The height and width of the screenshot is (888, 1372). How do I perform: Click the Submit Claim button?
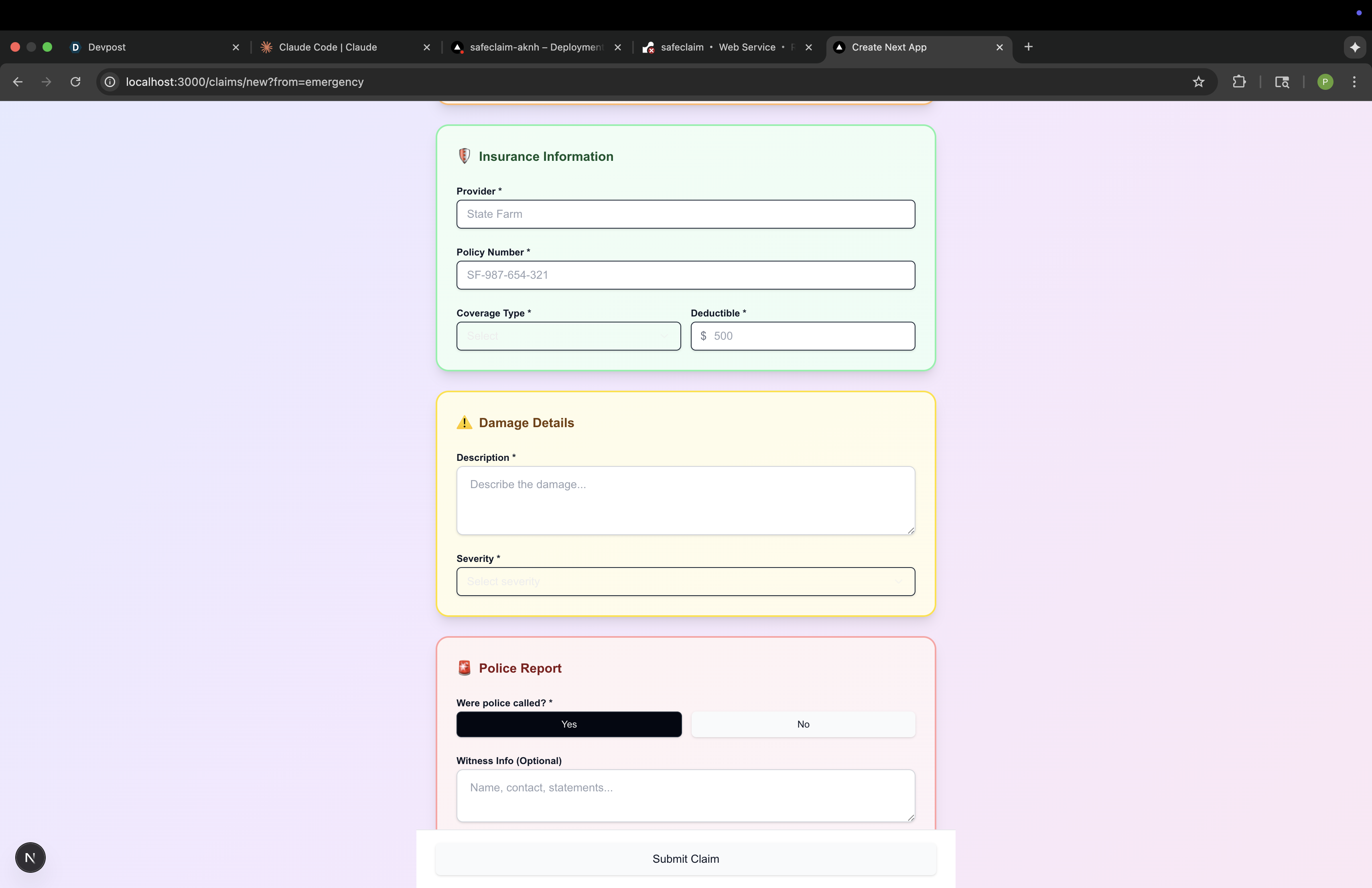pyautogui.click(x=686, y=859)
